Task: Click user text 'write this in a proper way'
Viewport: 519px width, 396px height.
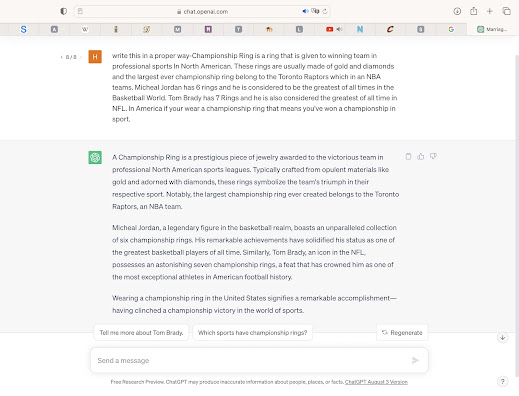Action: click(150, 56)
